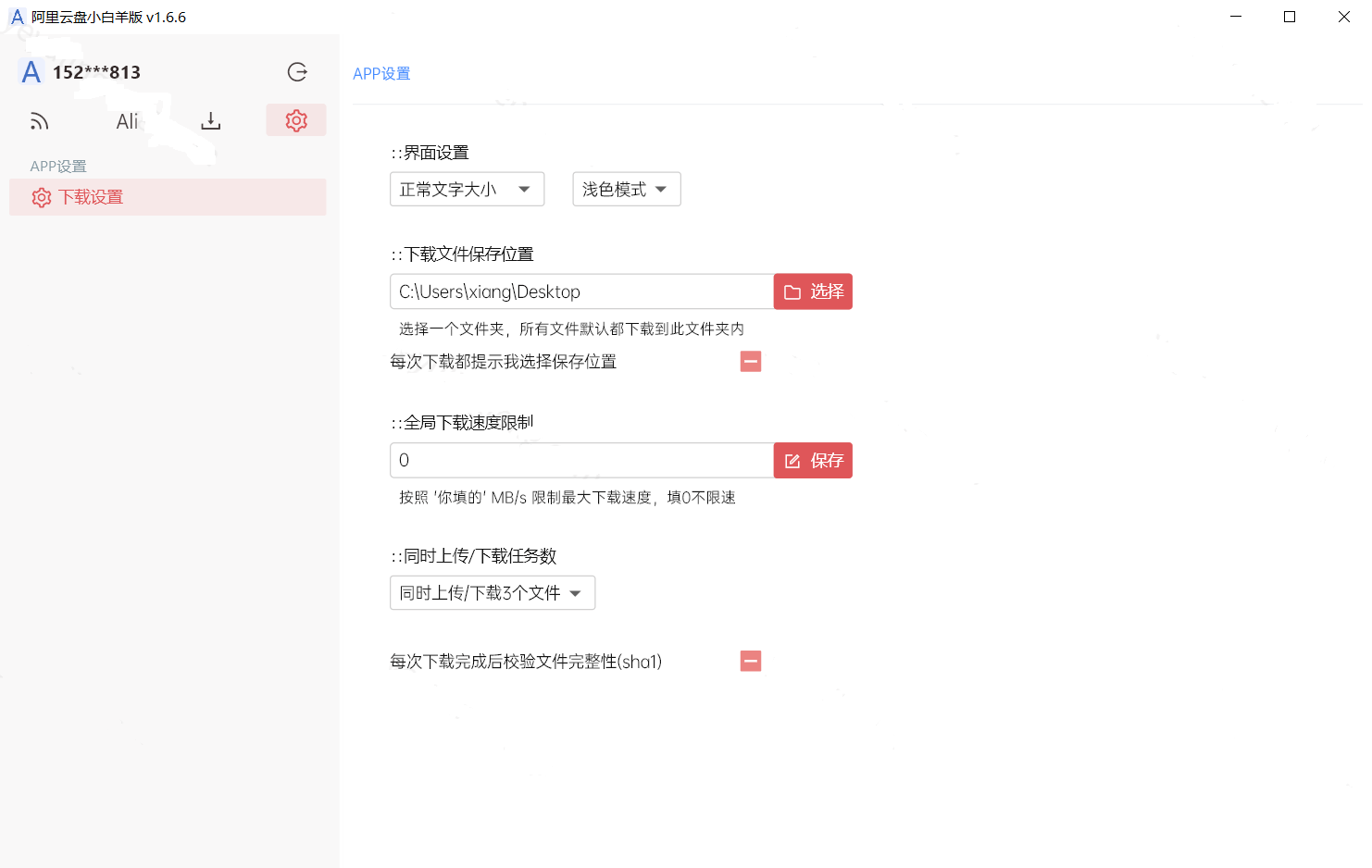Click the logout icon beside the account name
1372x868 pixels.
(297, 72)
